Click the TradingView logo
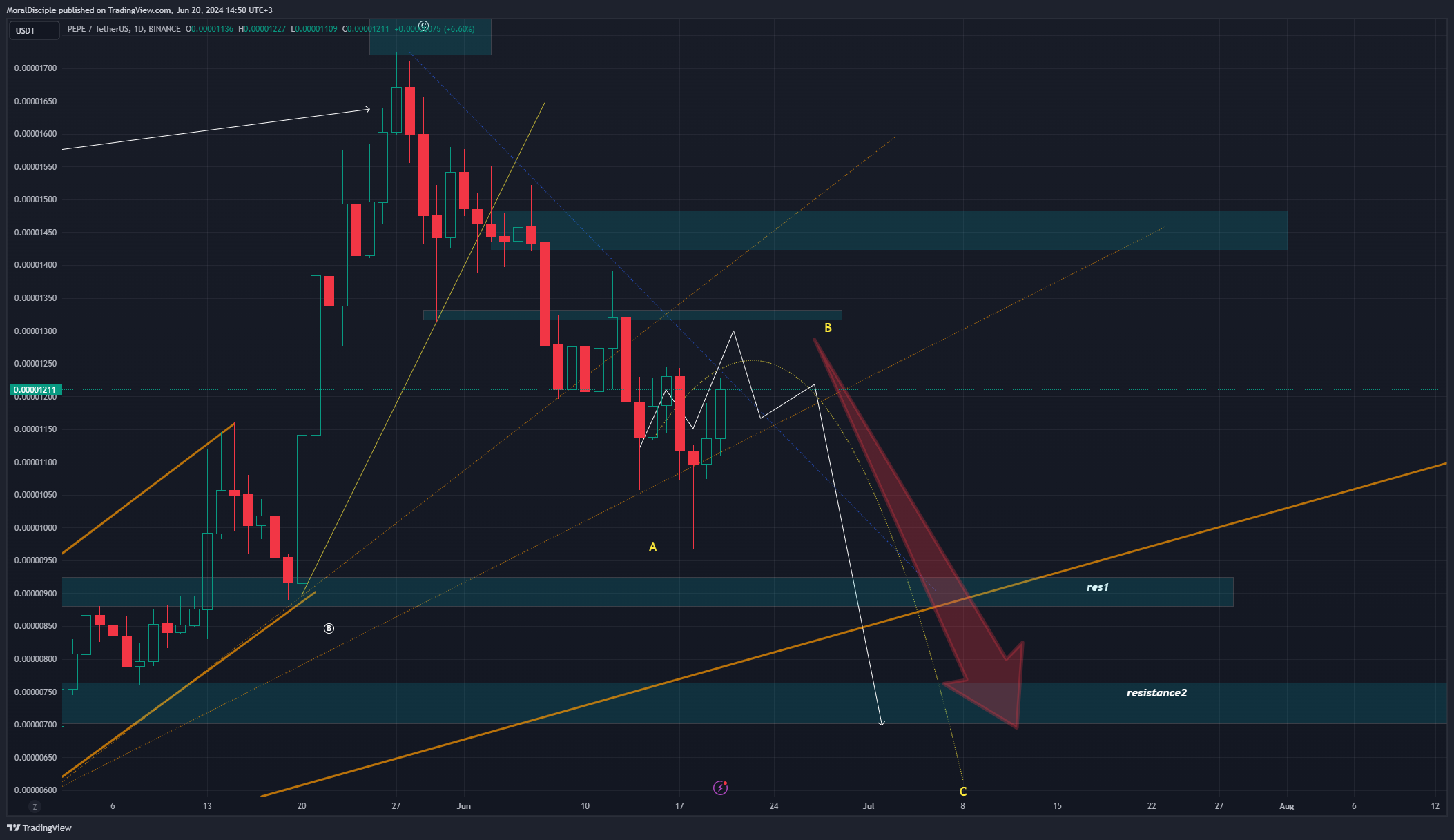The width and height of the screenshot is (1454, 840). pos(39,828)
